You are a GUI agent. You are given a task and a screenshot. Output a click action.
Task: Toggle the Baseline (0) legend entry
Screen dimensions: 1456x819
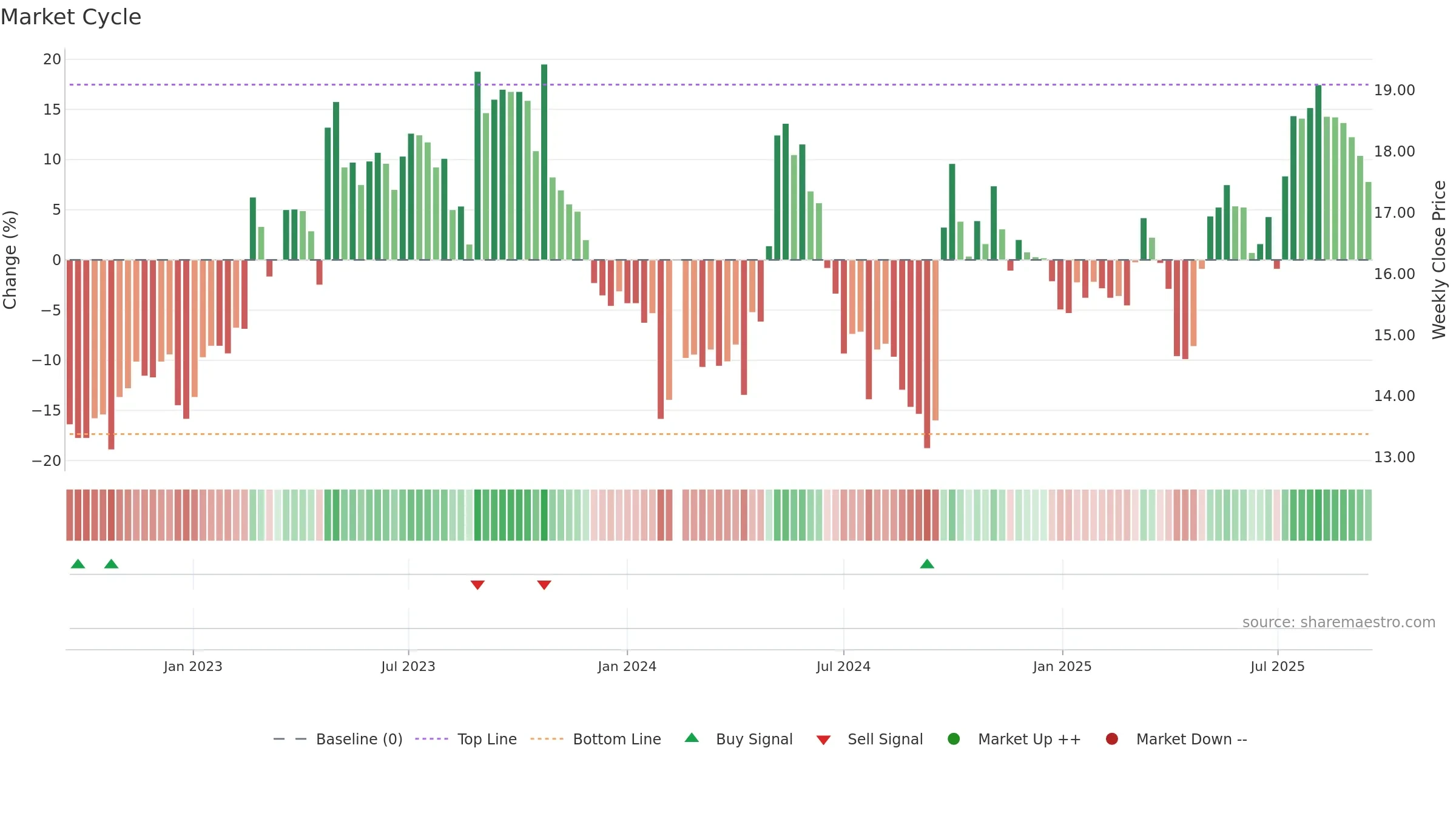338,740
